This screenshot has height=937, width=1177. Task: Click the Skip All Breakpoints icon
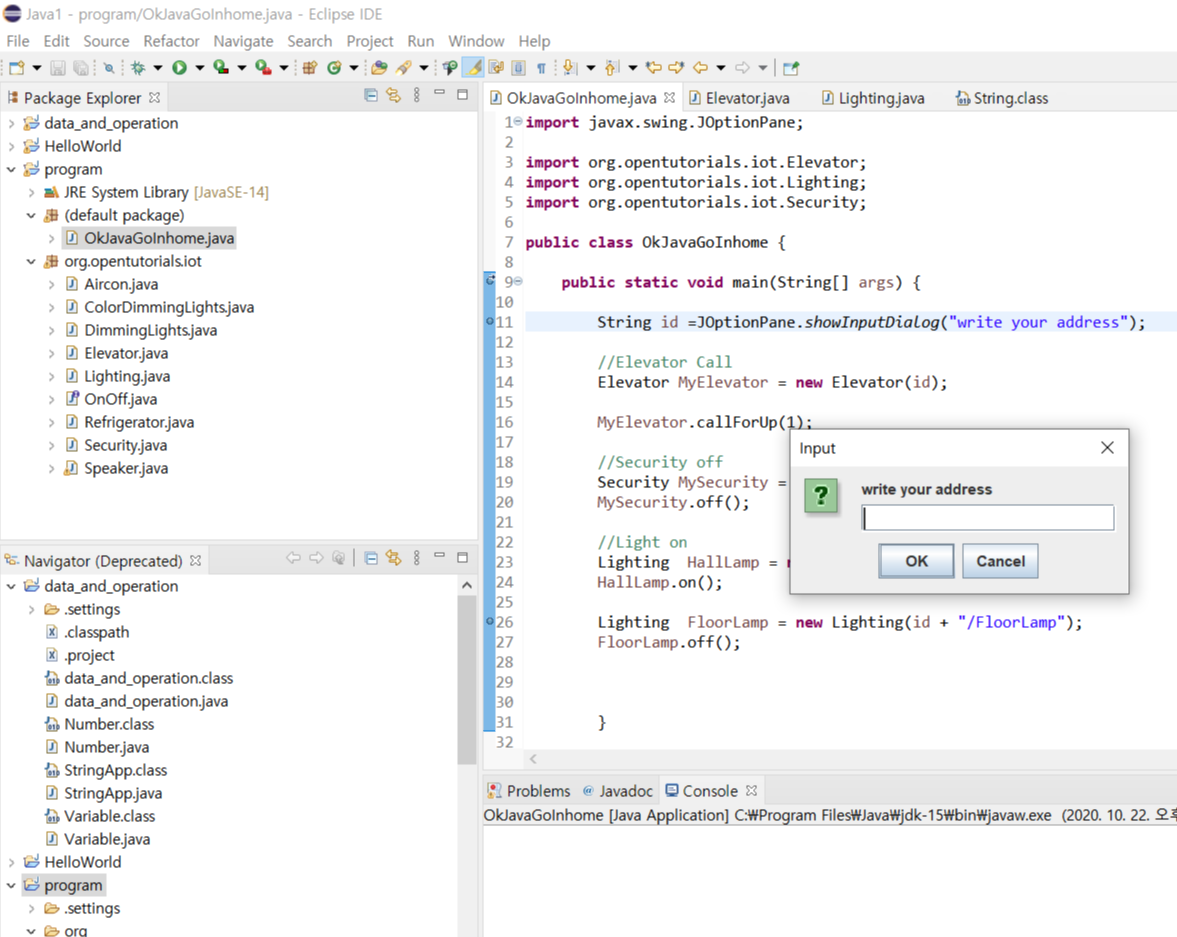tap(110, 68)
